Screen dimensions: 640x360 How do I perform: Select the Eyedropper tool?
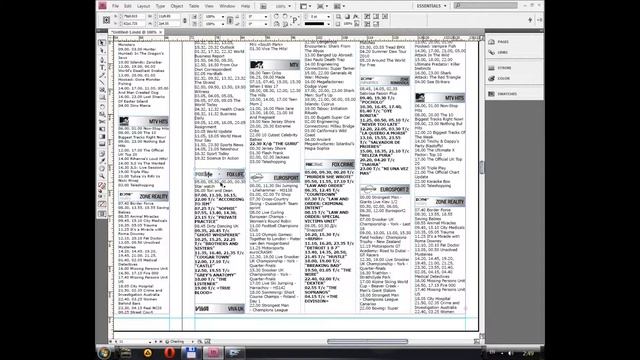tap(102, 160)
